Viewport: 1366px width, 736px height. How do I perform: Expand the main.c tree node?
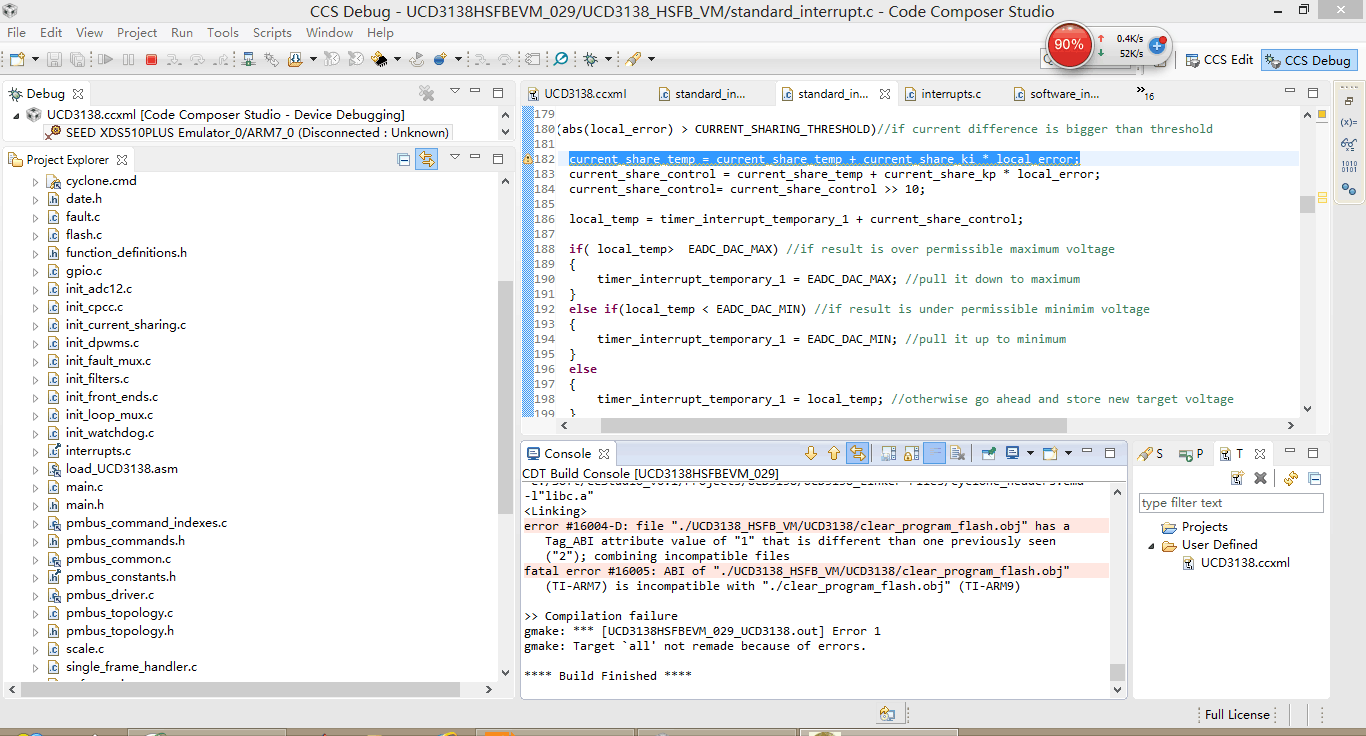tap(35, 487)
